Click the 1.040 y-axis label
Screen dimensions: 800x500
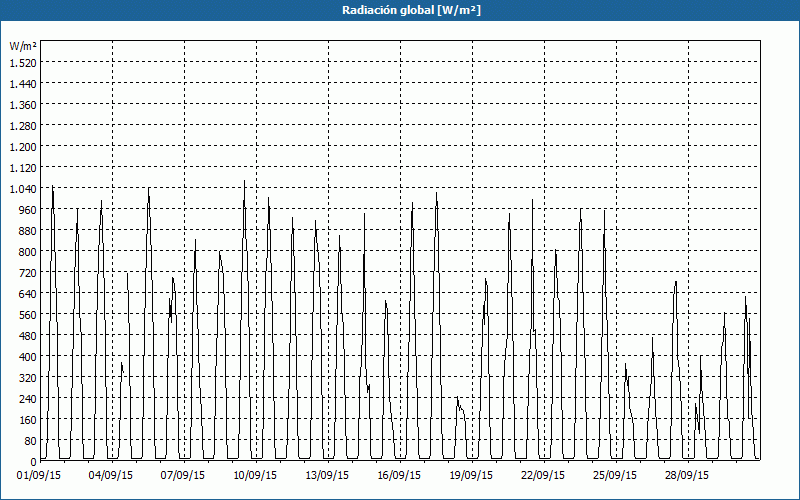(x=23, y=189)
